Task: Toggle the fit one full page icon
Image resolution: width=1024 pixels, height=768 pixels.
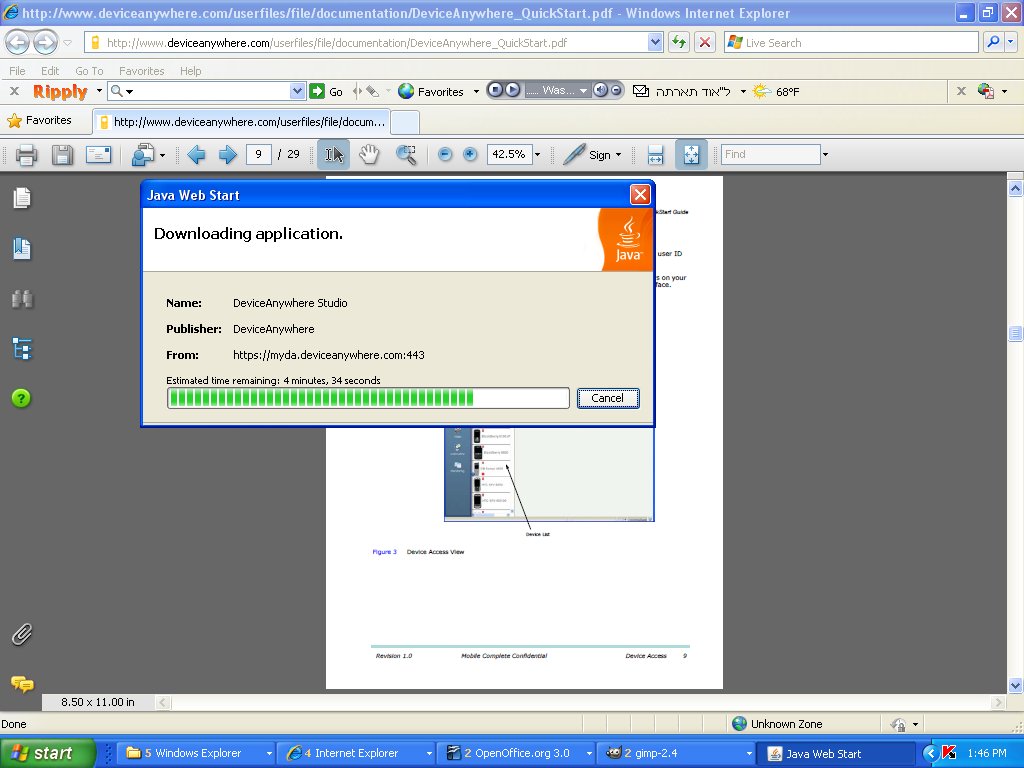Action: pyautogui.click(x=691, y=155)
